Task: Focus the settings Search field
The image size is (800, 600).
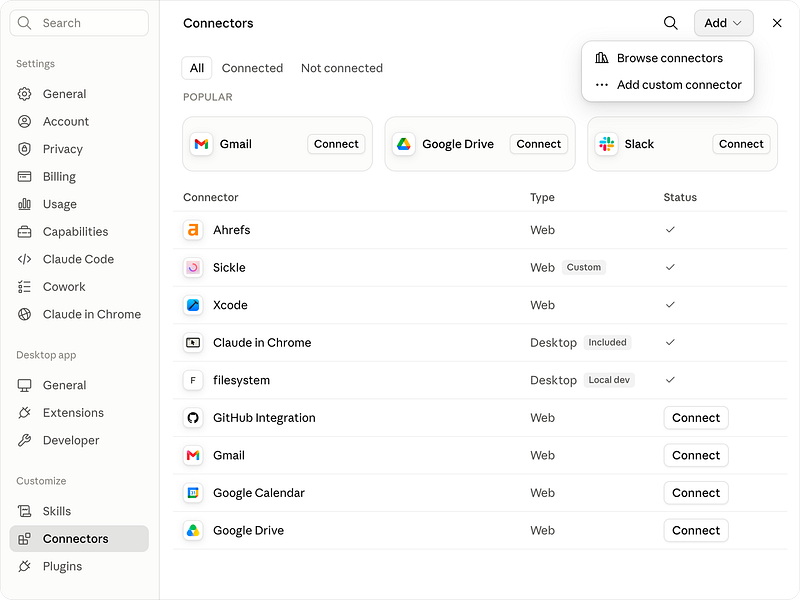Action: 79,23
